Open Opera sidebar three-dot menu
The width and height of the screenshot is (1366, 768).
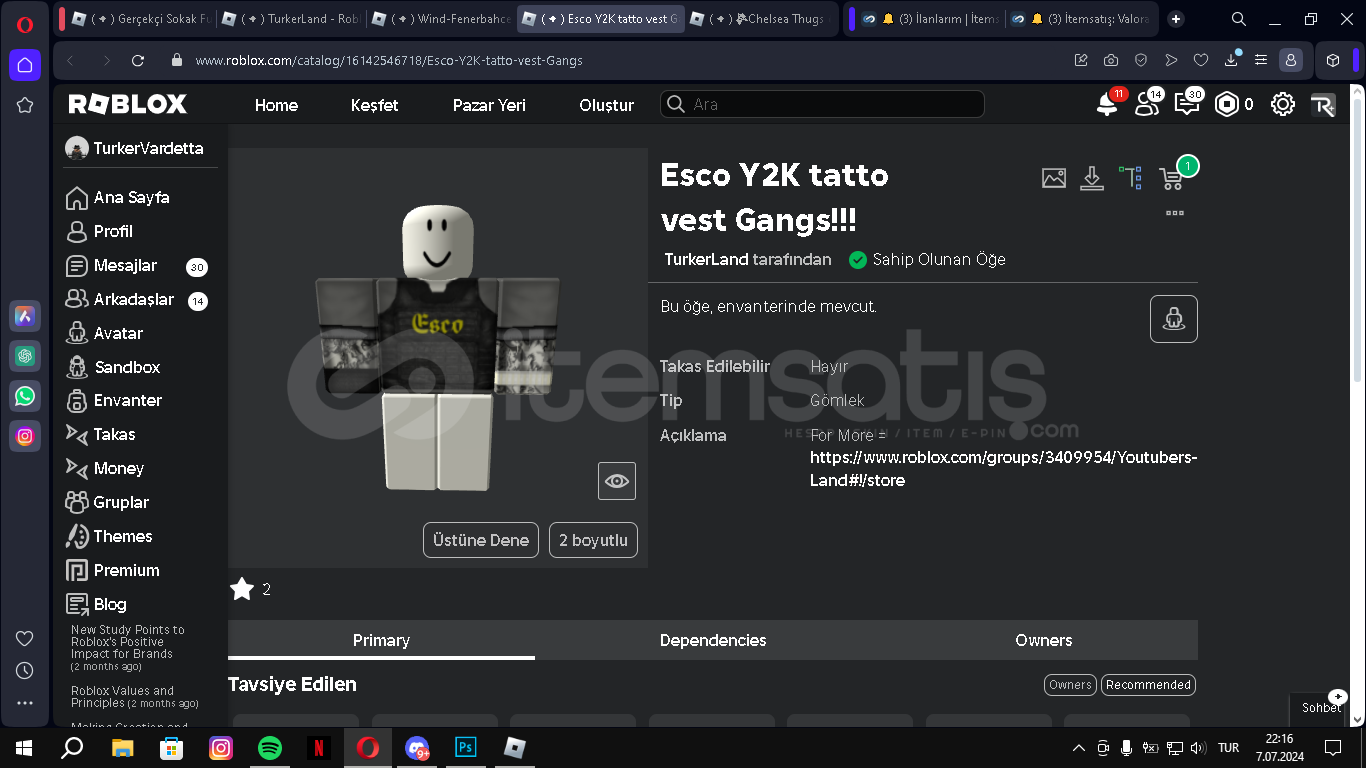click(x=25, y=703)
